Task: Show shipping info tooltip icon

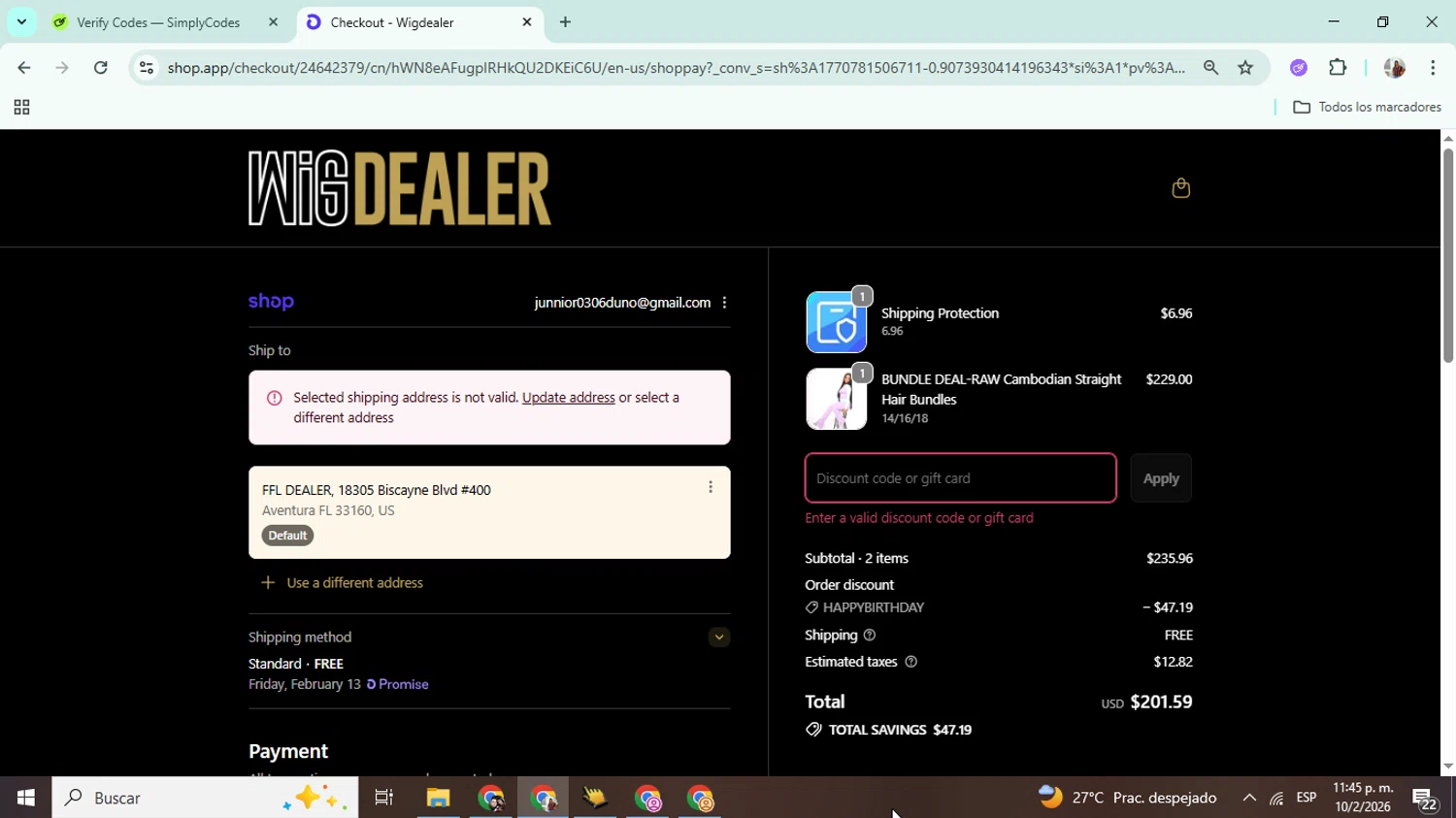Action: (870, 636)
